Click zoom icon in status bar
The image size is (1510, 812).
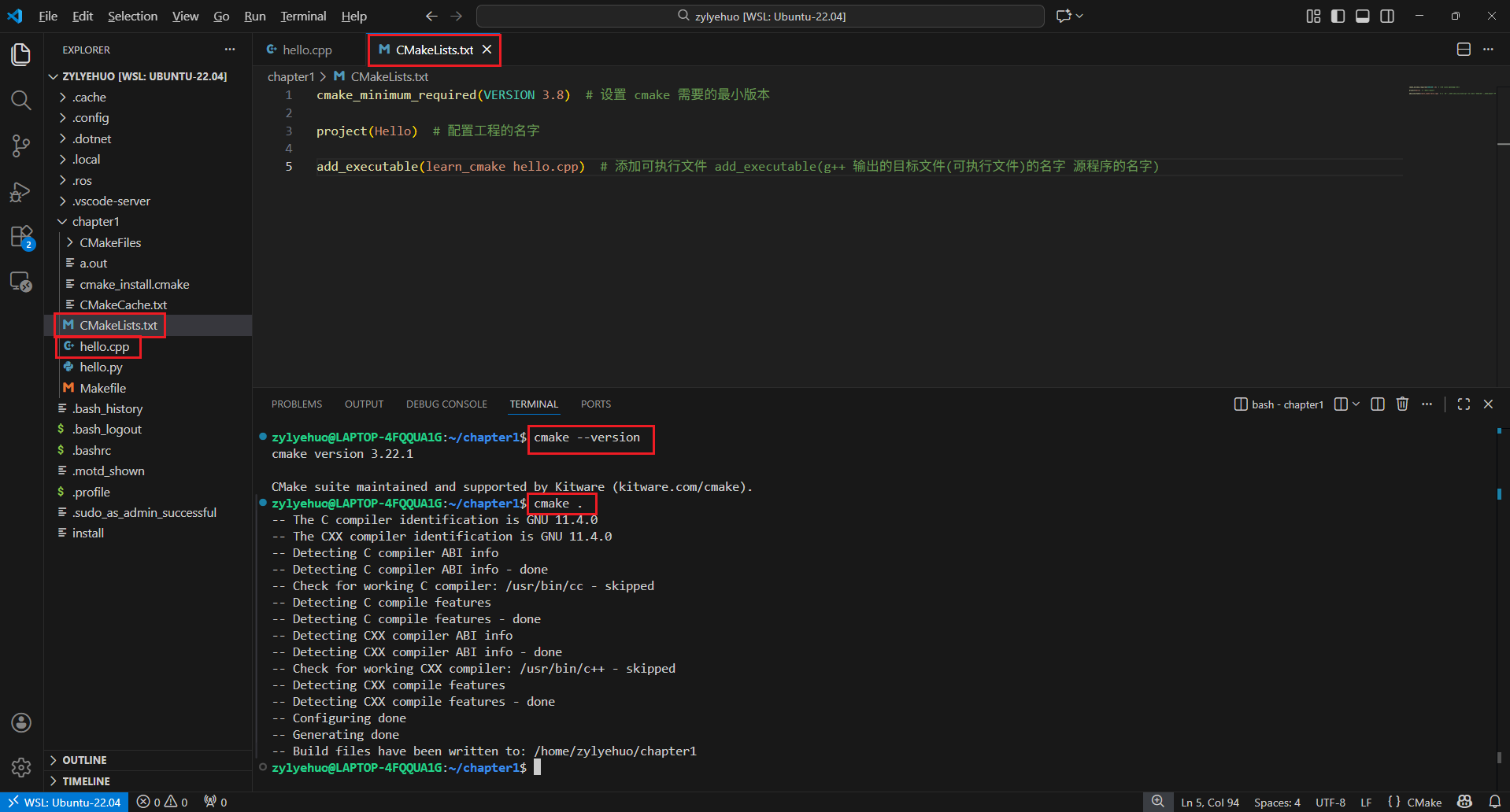coord(1157,802)
